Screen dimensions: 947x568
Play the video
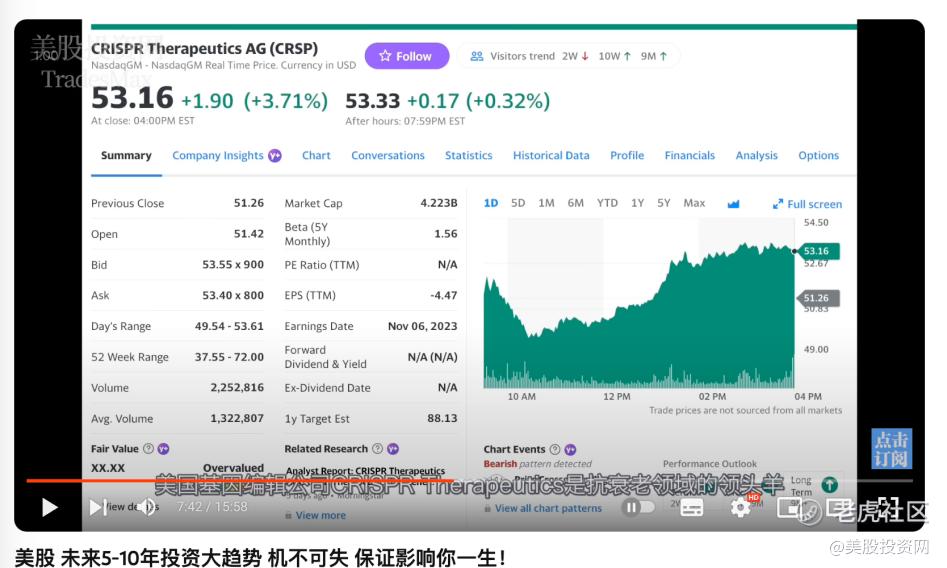point(50,507)
